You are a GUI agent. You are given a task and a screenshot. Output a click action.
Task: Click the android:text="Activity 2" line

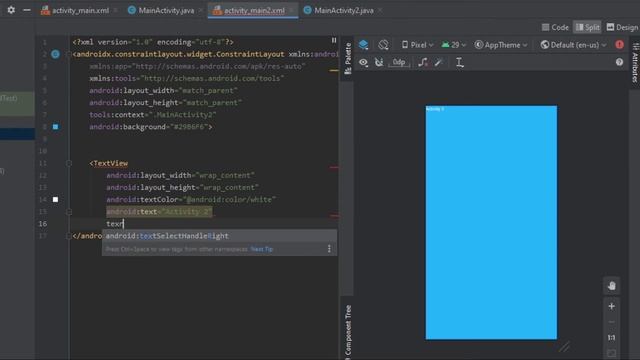pyautogui.click(x=159, y=212)
